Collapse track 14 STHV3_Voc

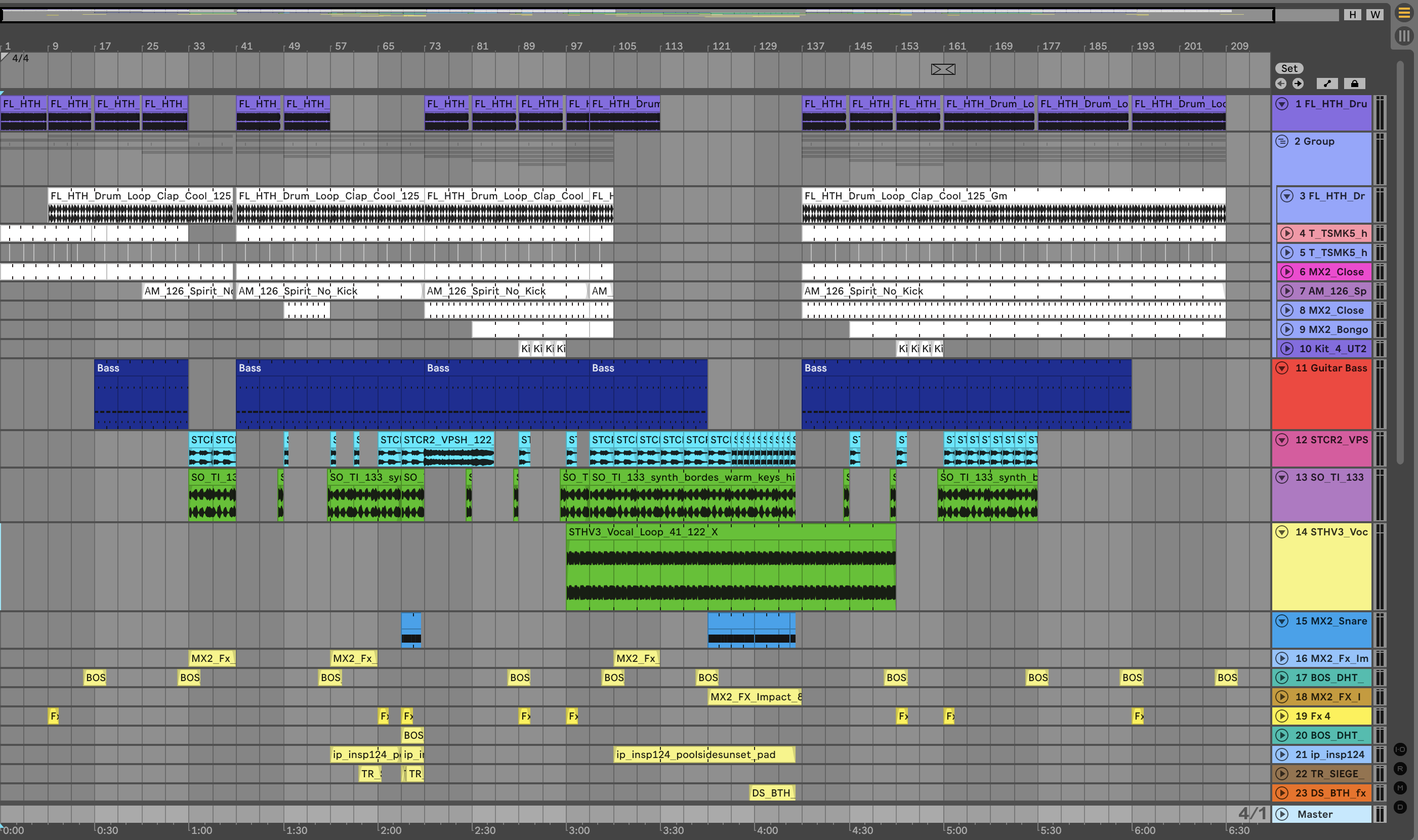pyautogui.click(x=1282, y=531)
